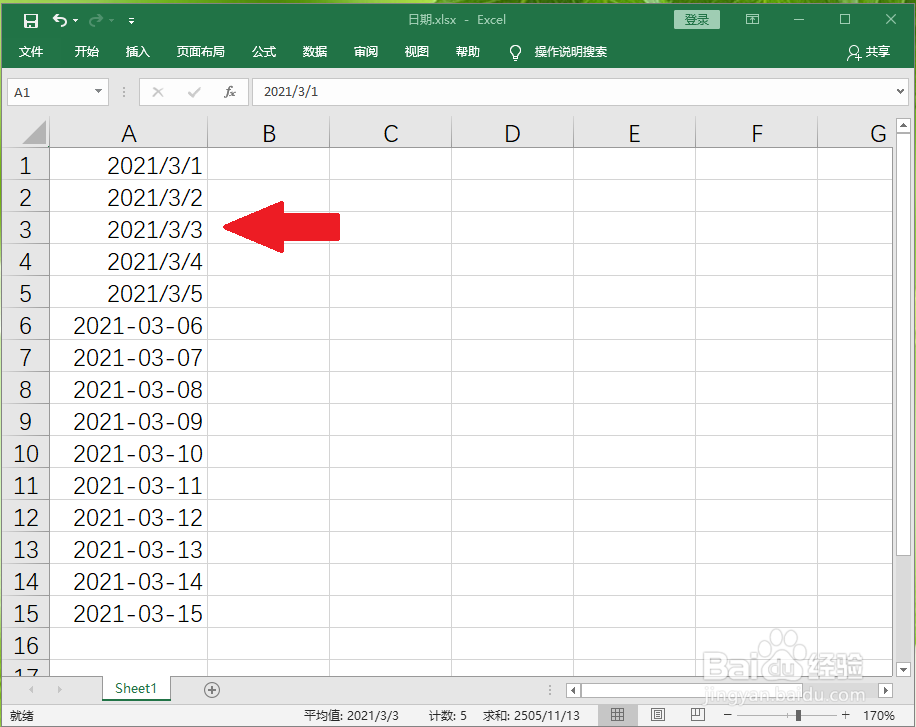
Task: Select column B header
Action: (x=269, y=134)
